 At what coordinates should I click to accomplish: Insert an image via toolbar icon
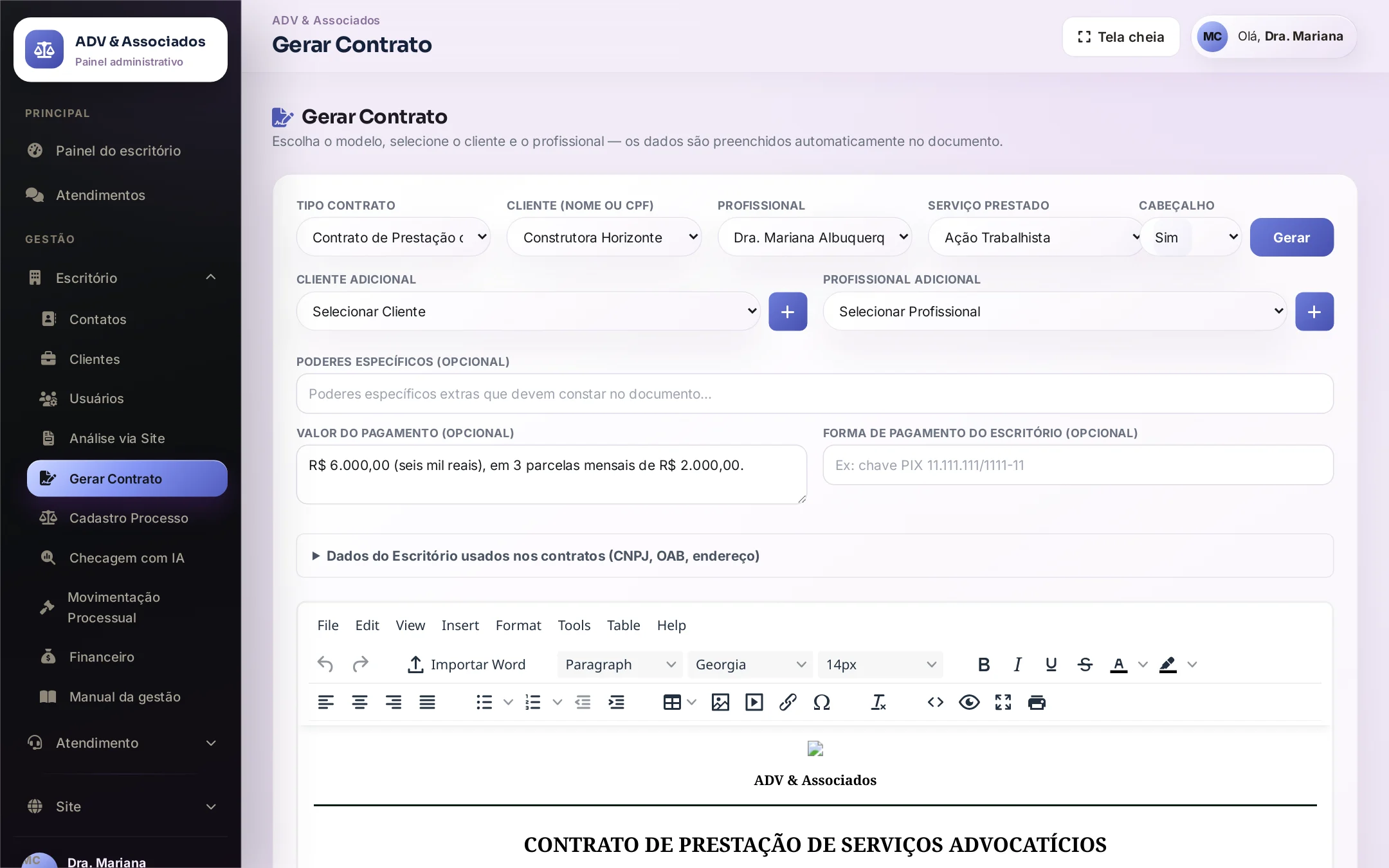click(720, 702)
